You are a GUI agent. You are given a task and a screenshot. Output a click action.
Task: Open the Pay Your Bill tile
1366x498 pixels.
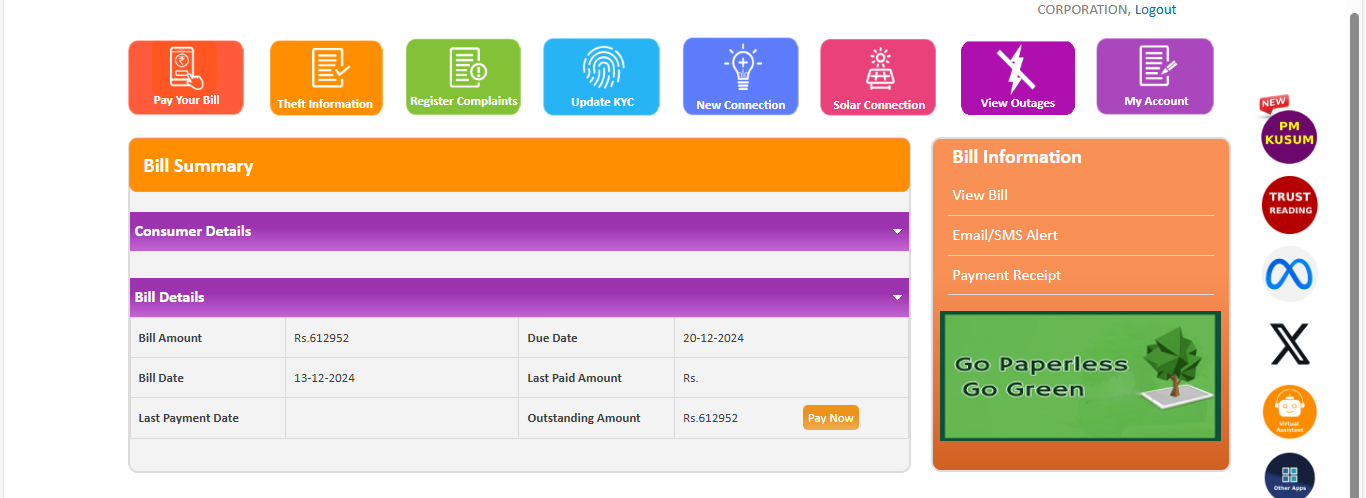tap(186, 78)
